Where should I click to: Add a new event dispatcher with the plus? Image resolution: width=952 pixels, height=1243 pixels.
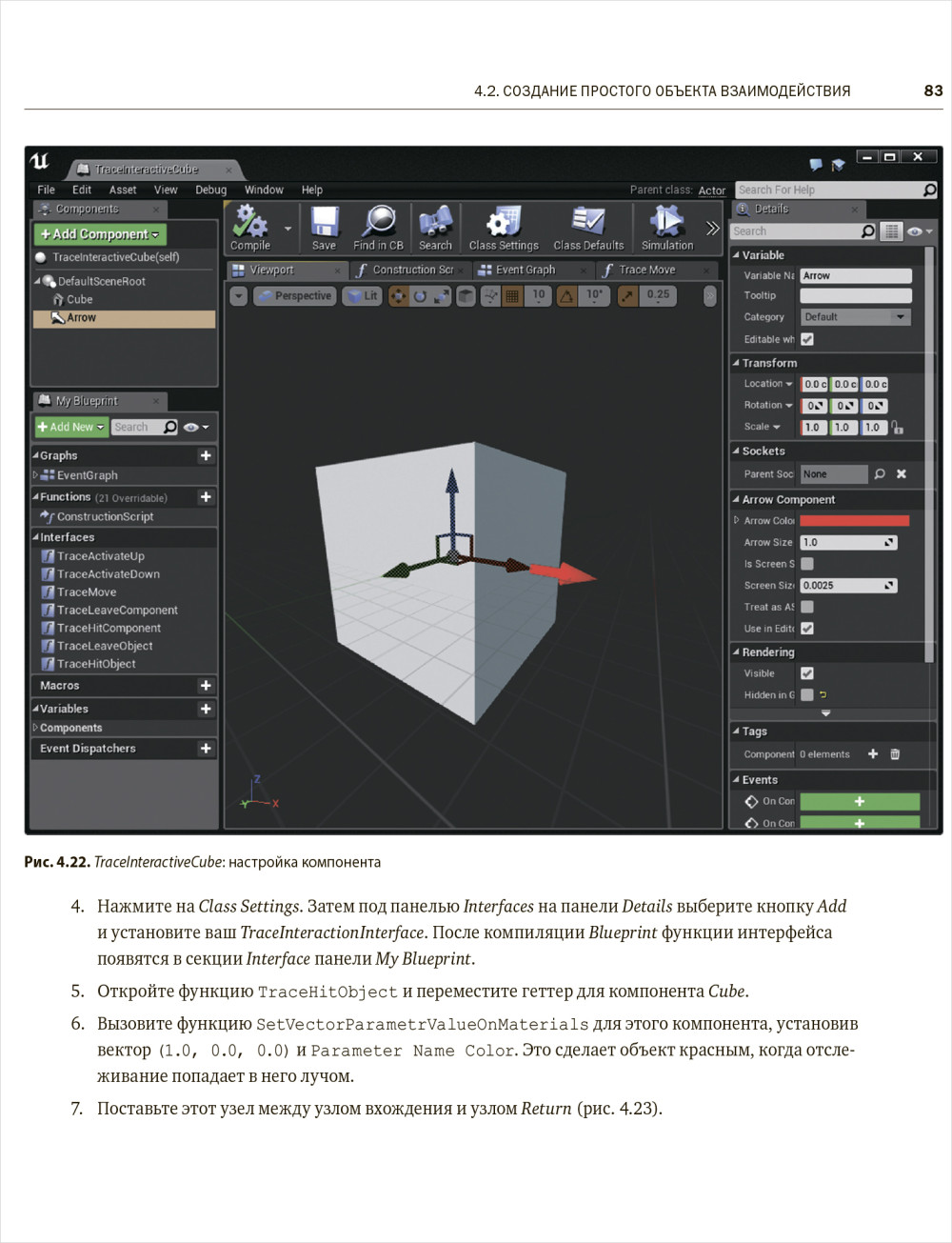206,749
